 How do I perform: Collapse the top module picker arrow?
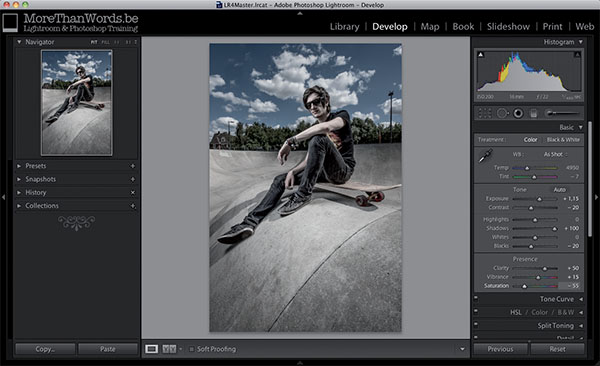[x=300, y=13]
